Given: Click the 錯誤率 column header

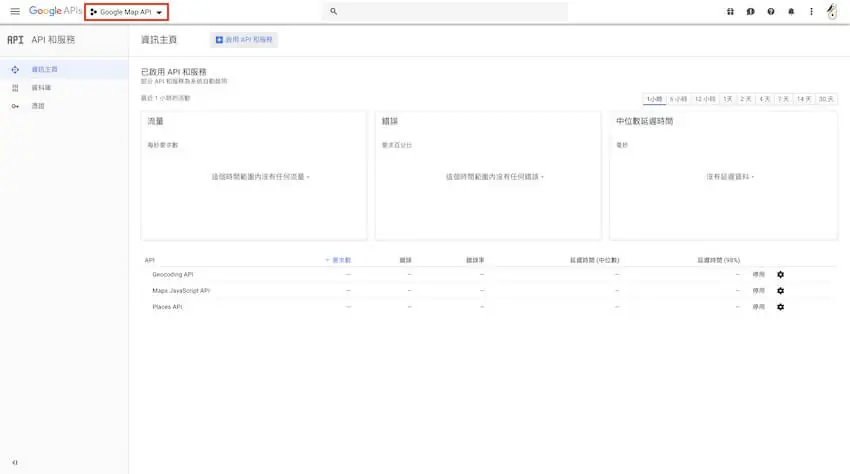Looking at the screenshot, I should (x=475, y=260).
